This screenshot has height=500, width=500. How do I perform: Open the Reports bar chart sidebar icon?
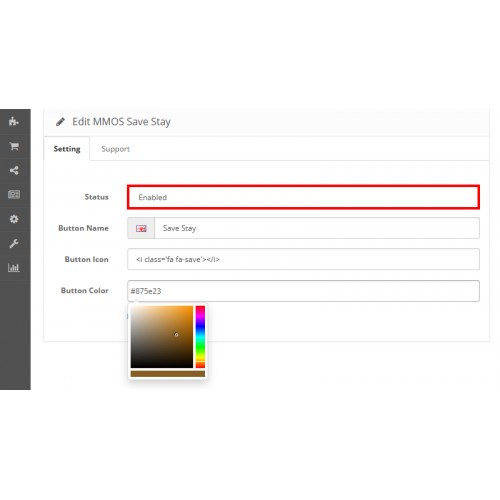pyautogui.click(x=14, y=268)
